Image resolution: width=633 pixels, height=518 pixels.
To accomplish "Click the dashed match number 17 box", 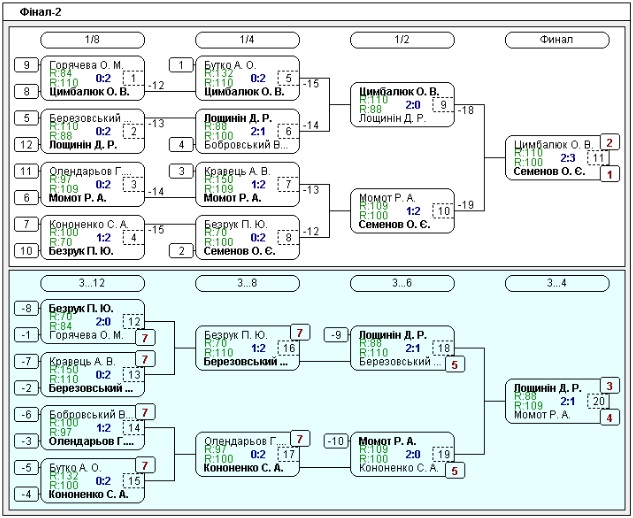I will [x=288, y=455].
